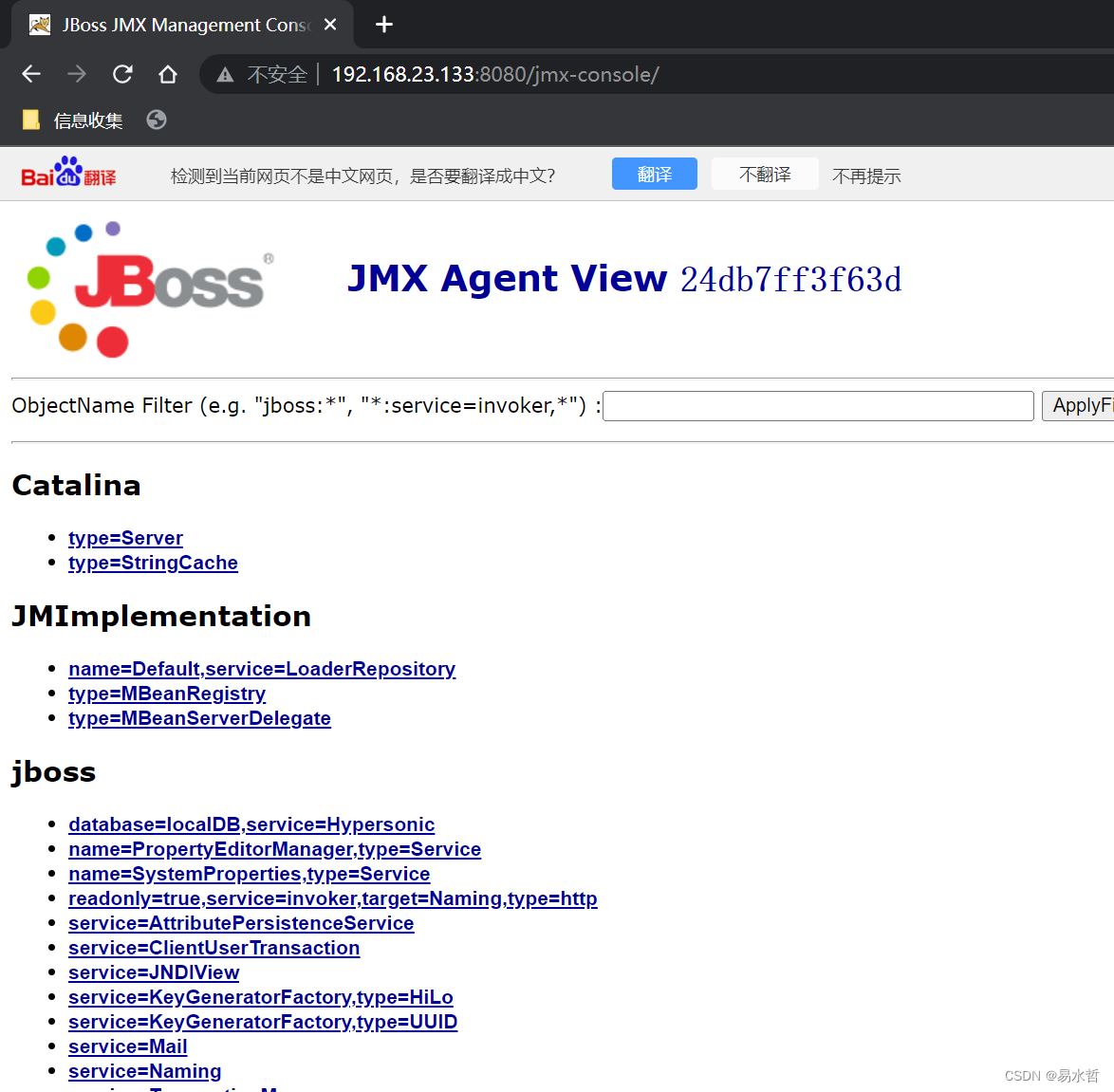
Task: Click the 不安全 security label
Action: click(x=277, y=75)
